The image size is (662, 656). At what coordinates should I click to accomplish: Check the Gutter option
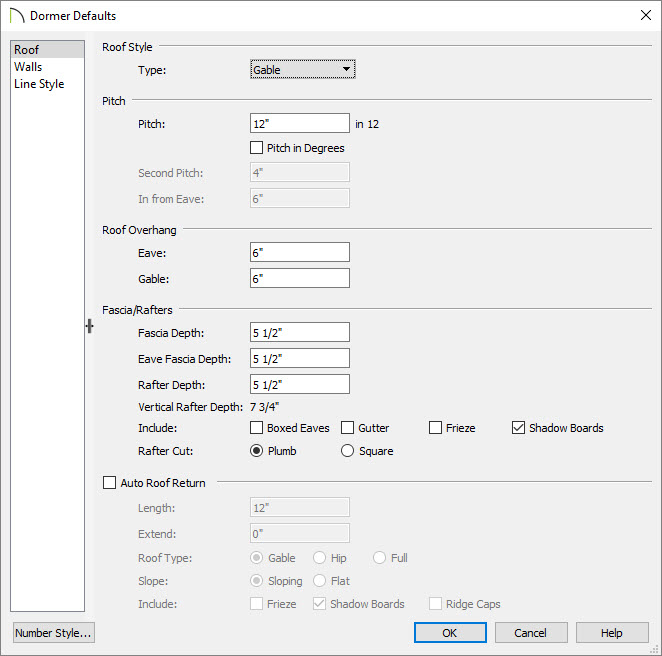click(347, 428)
